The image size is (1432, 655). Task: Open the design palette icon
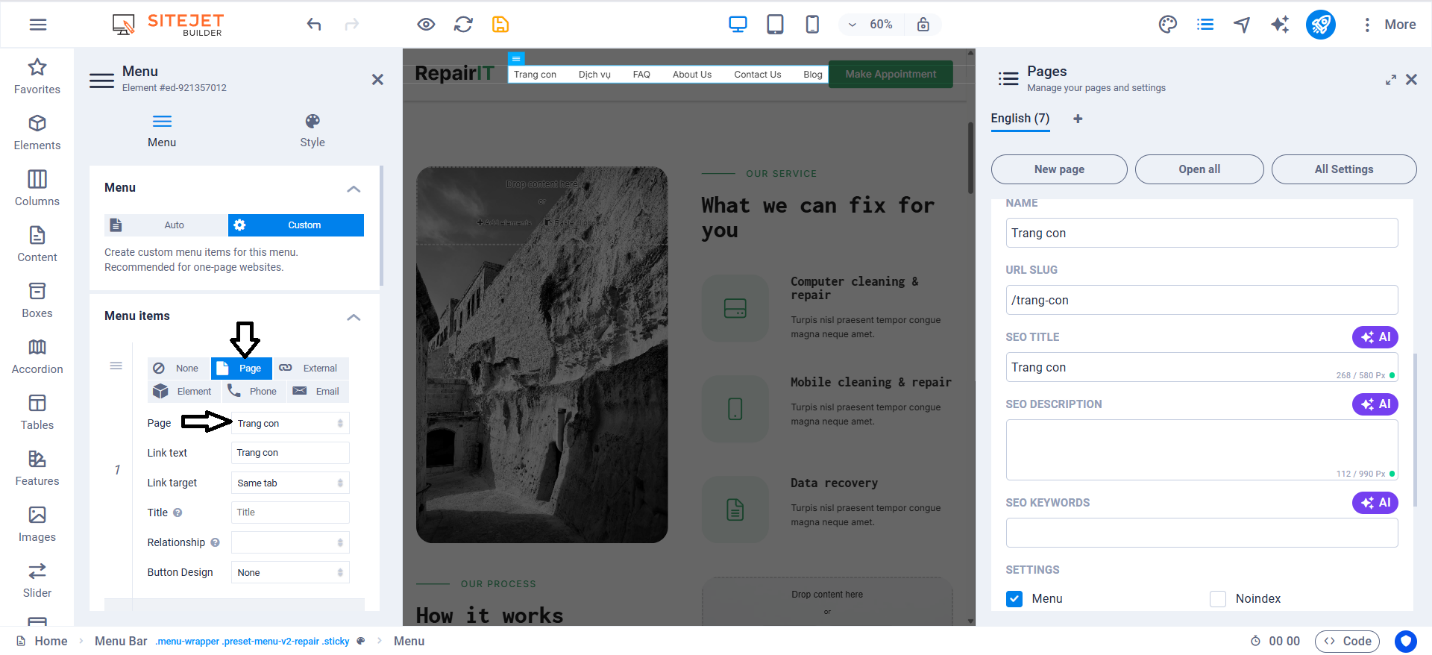tap(1167, 24)
